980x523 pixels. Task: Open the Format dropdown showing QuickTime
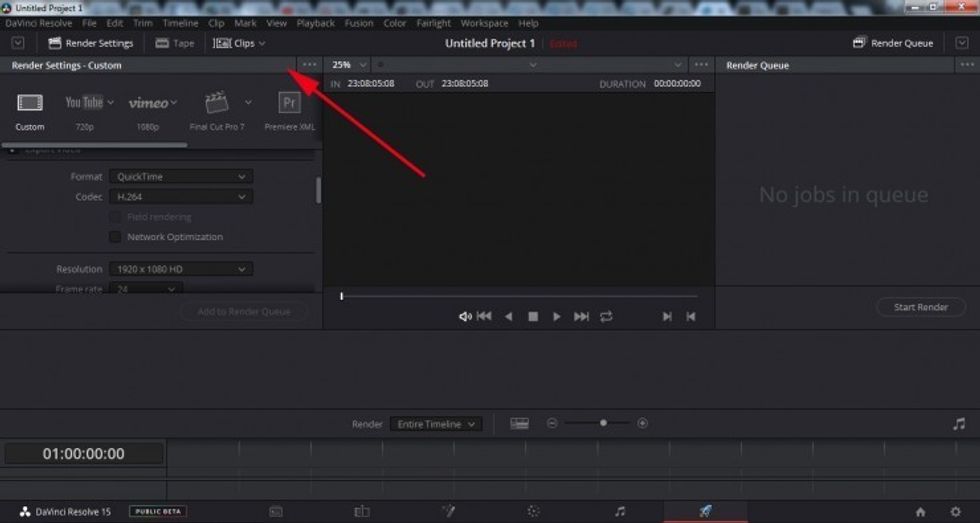(181, 177)
